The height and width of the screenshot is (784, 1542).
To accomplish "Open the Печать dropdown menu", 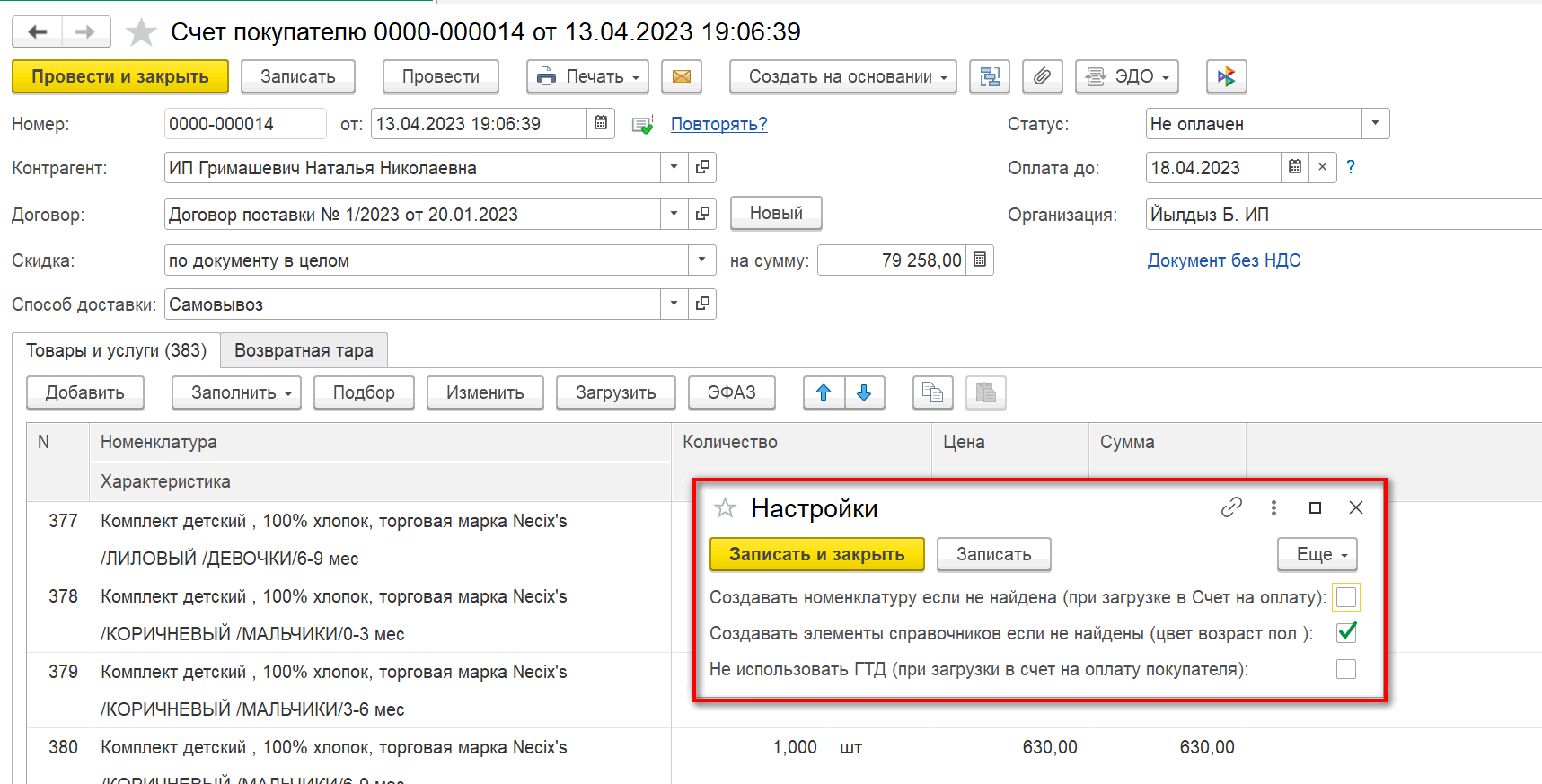I will pyautogui.click(x=587, y=77).
